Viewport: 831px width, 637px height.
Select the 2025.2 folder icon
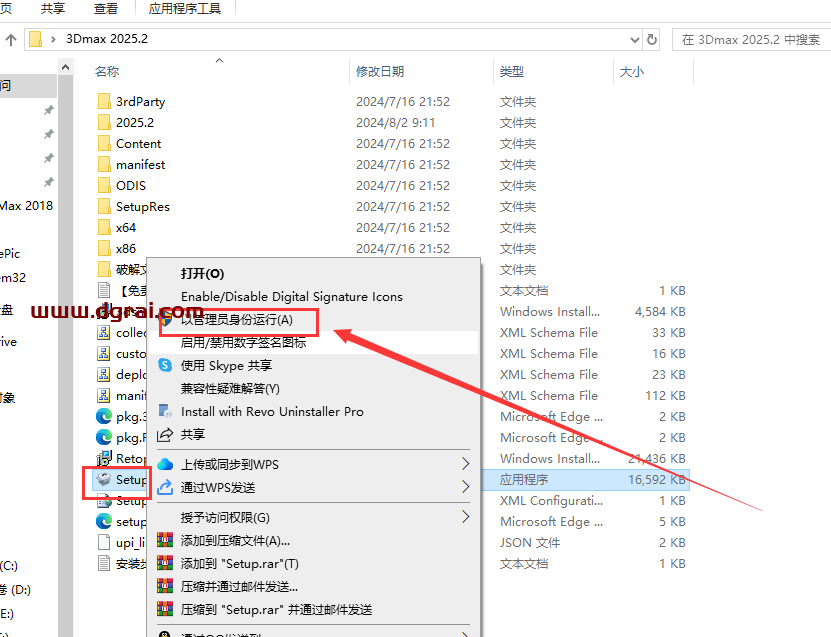104,122
